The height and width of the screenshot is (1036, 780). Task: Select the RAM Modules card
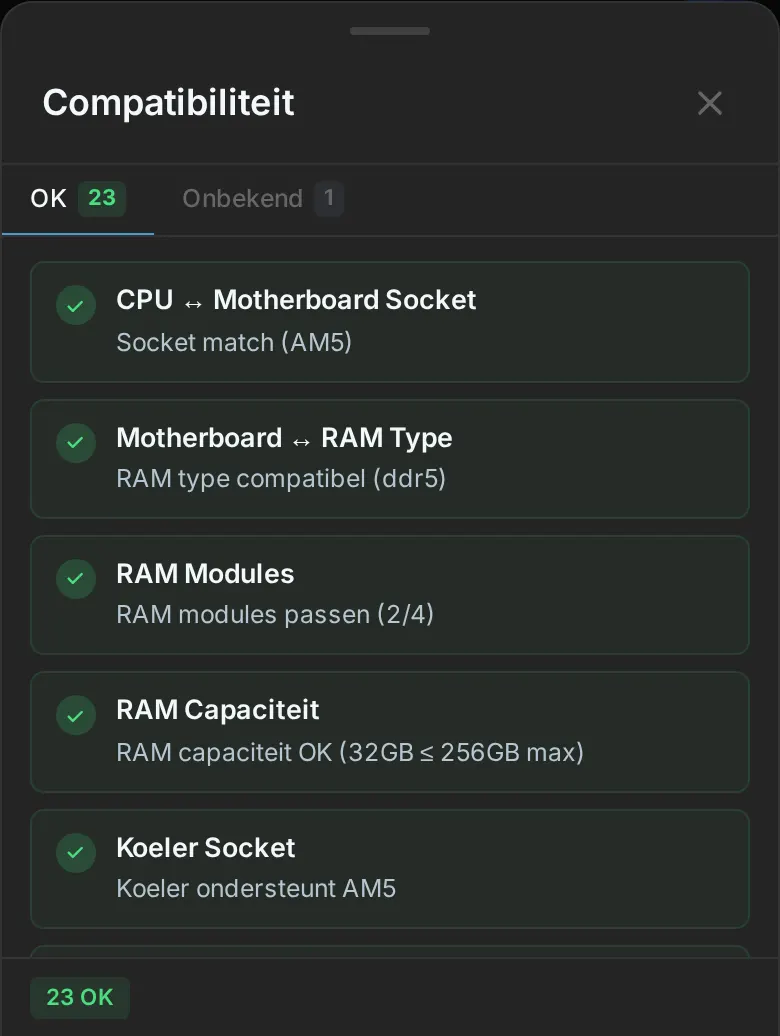[390, 595]
